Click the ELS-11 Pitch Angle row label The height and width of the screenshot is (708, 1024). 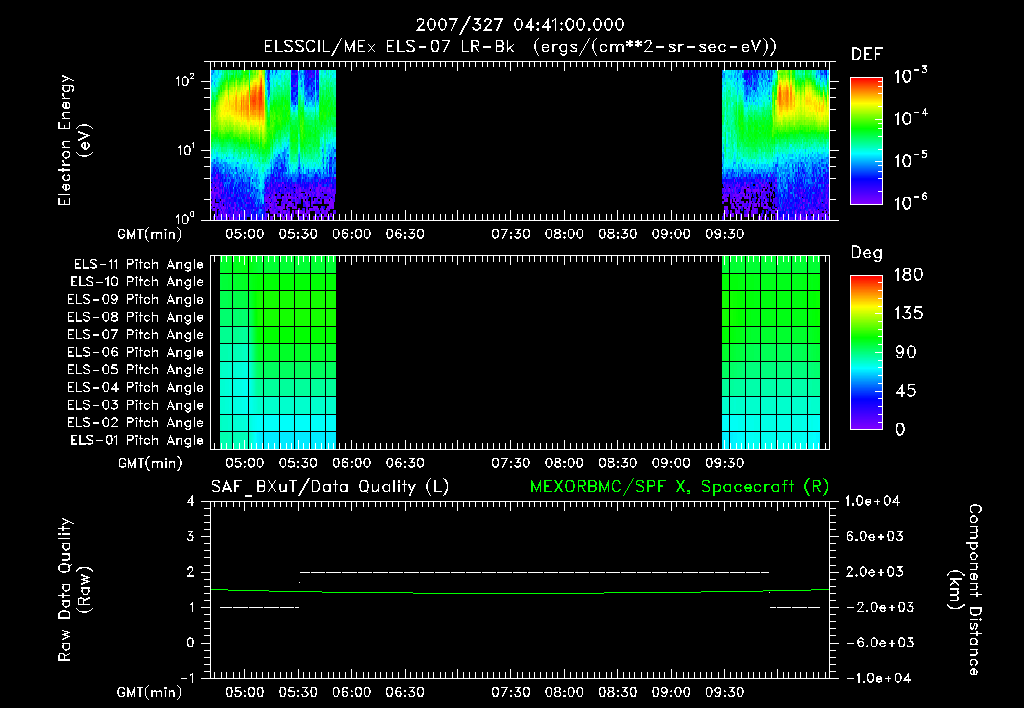(x=138, y=265)
